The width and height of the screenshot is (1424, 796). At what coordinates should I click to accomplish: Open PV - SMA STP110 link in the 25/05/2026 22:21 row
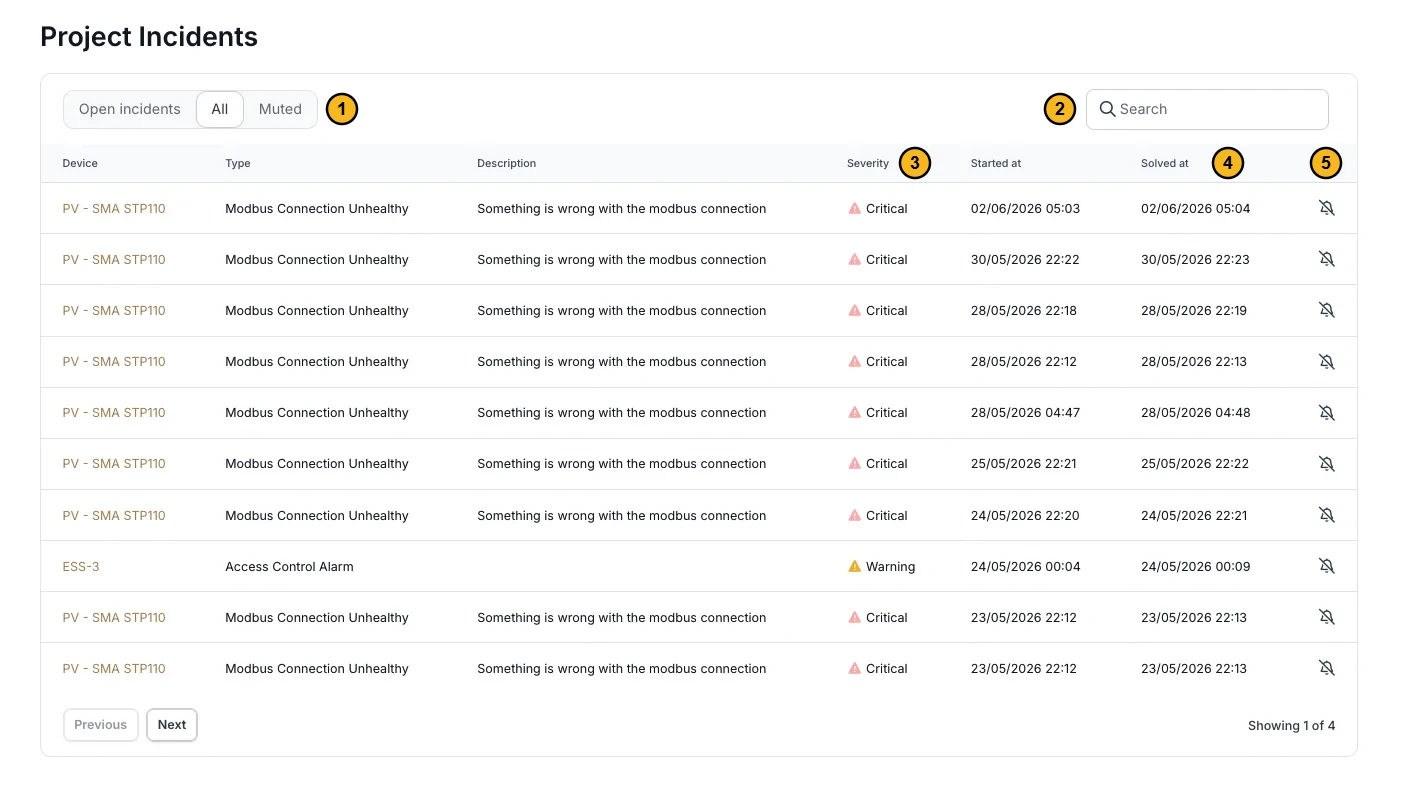[114, 464]
